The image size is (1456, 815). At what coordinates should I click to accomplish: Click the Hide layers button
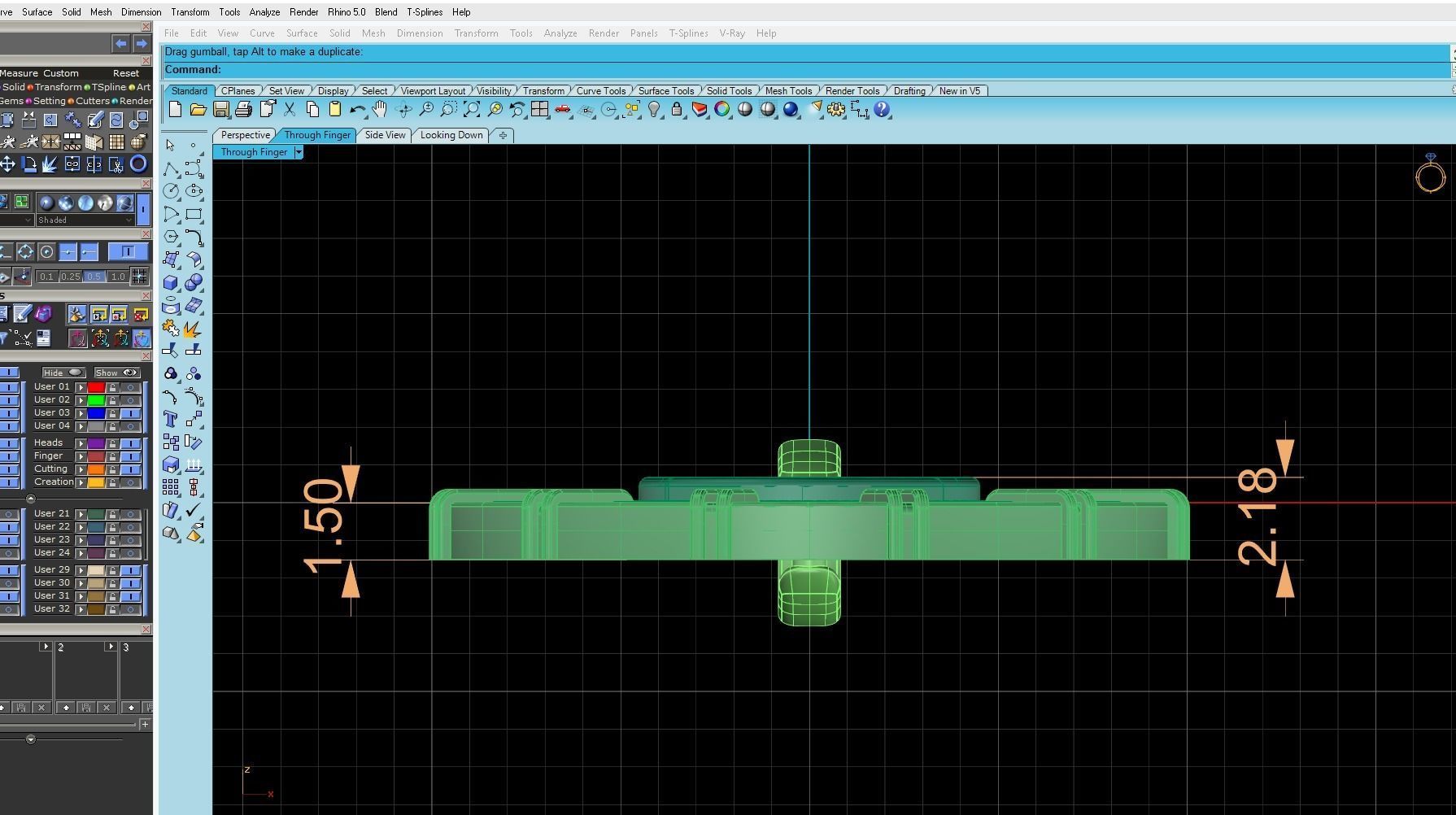[63, 373]
